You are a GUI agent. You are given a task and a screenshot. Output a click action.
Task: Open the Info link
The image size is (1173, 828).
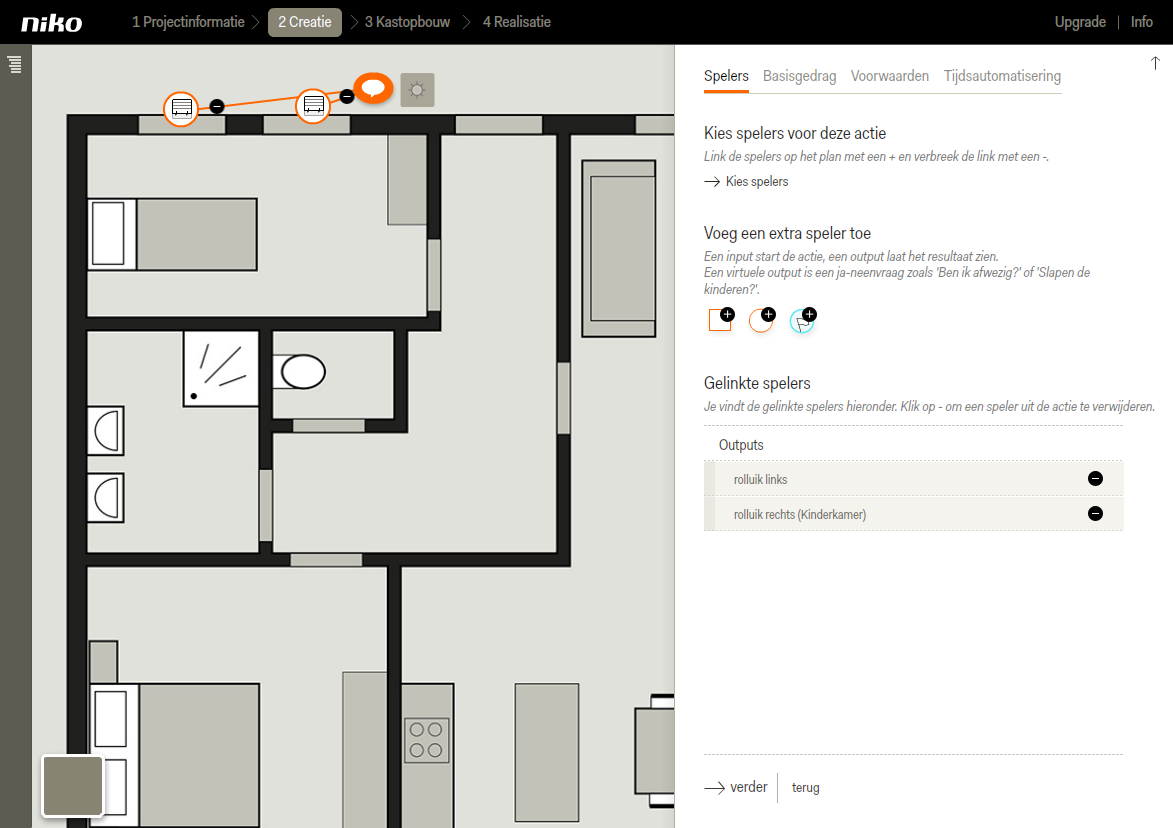tap(1142, 22)
